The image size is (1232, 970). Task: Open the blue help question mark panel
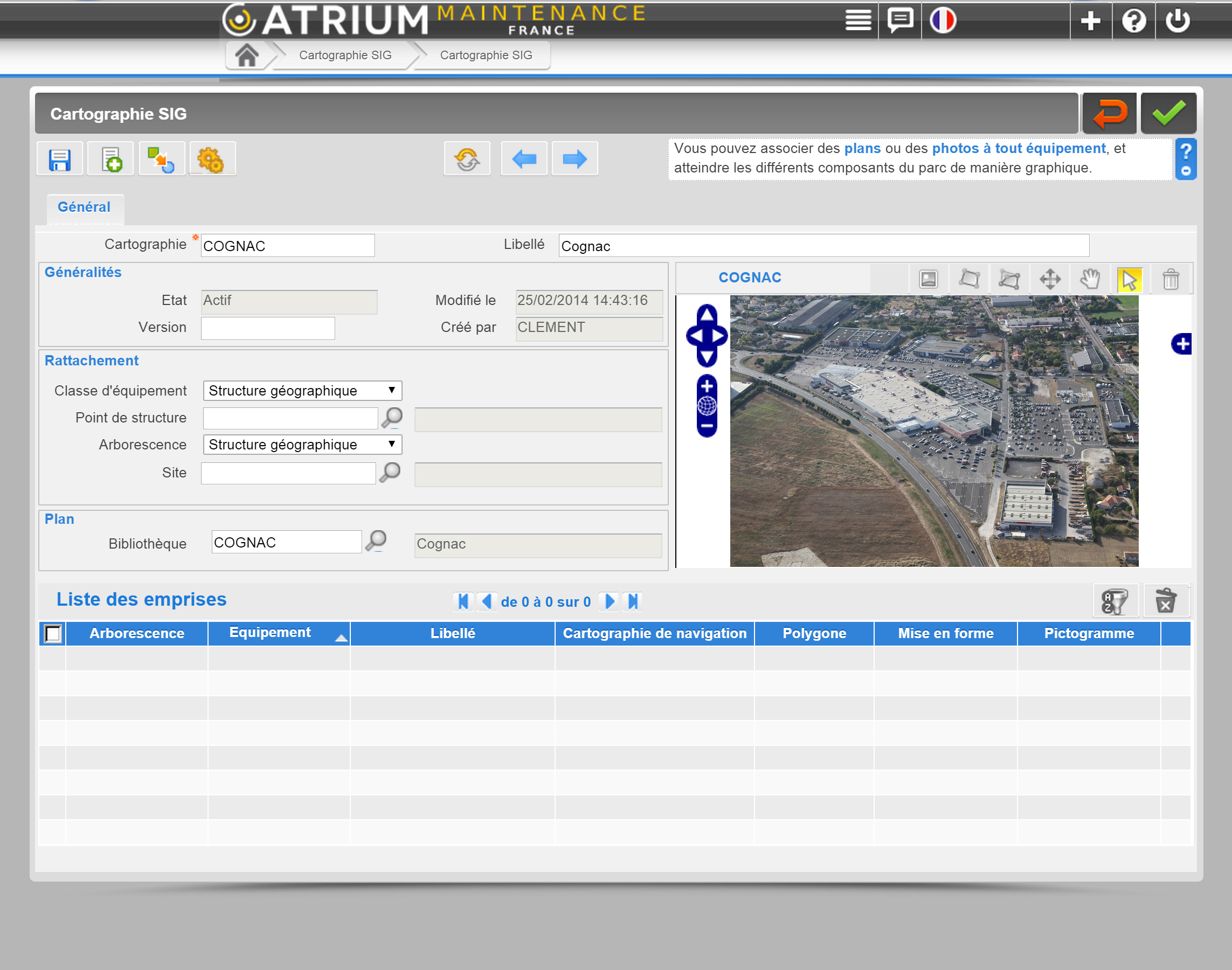[x=1186, y=159]
